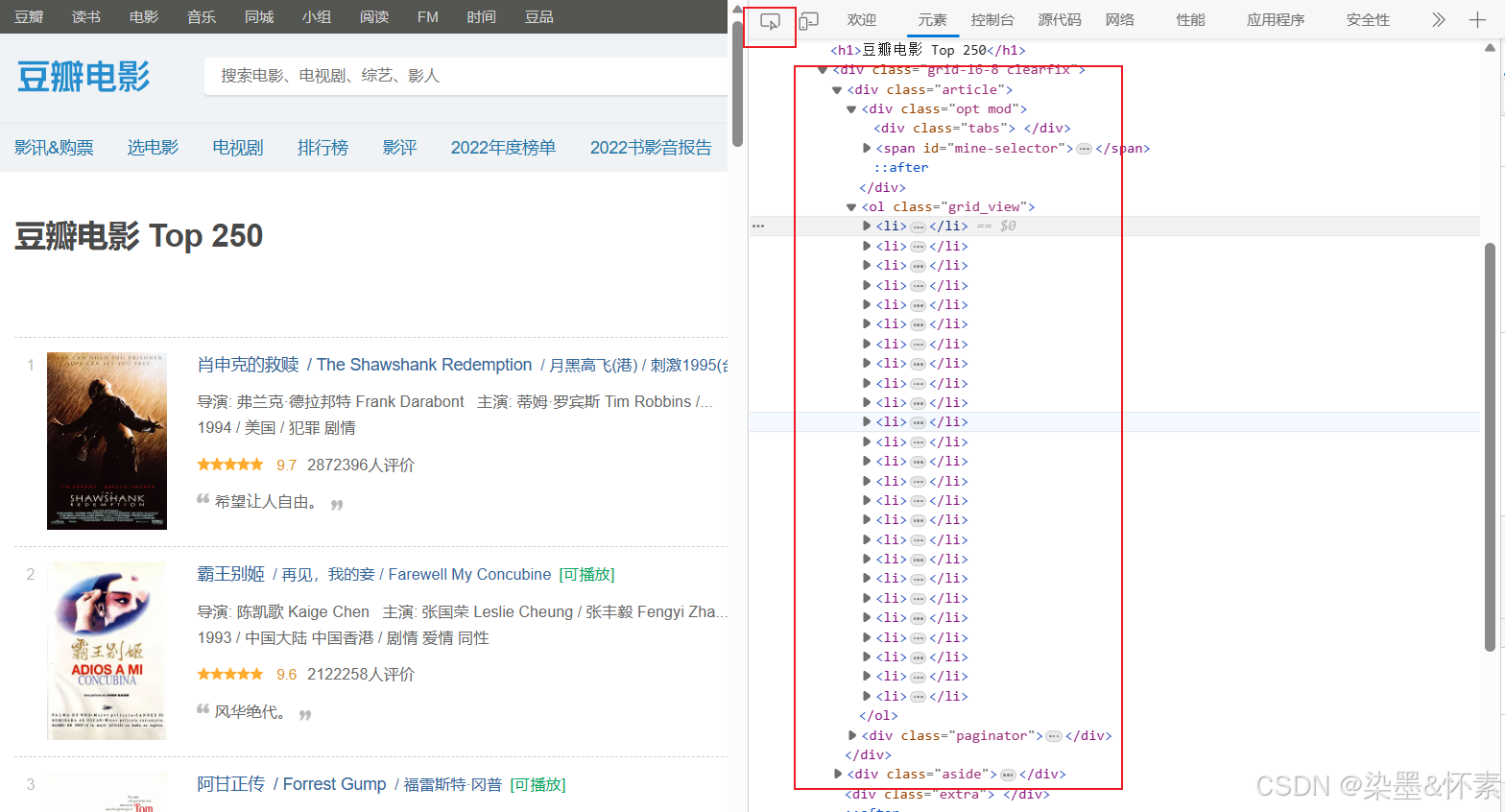The width and height of the screenshot is (1505, 812).
Task: Go to 影评 section
Action: click(400, 148)
